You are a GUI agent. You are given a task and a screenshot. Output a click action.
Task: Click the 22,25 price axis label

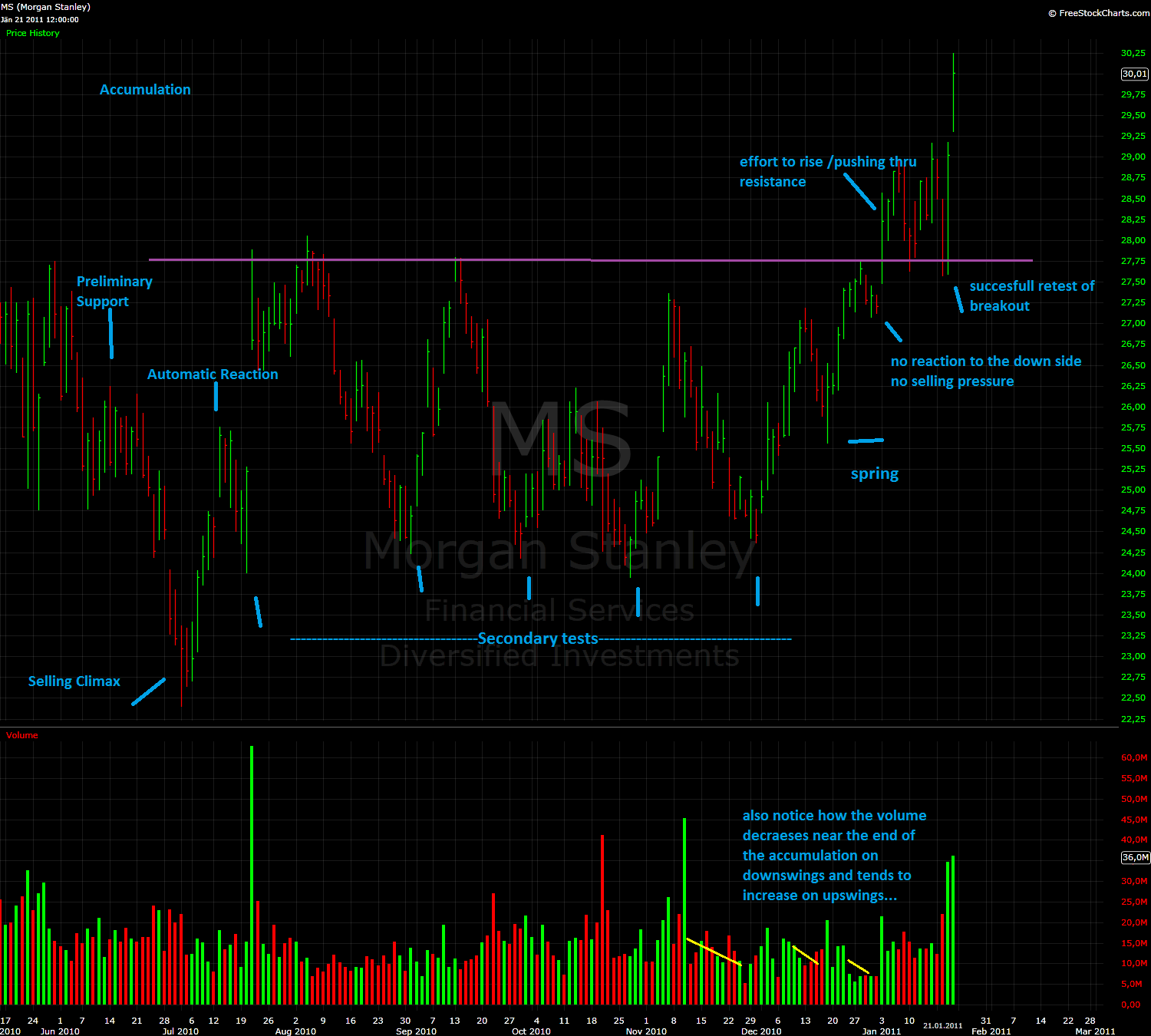point(1133,719)
